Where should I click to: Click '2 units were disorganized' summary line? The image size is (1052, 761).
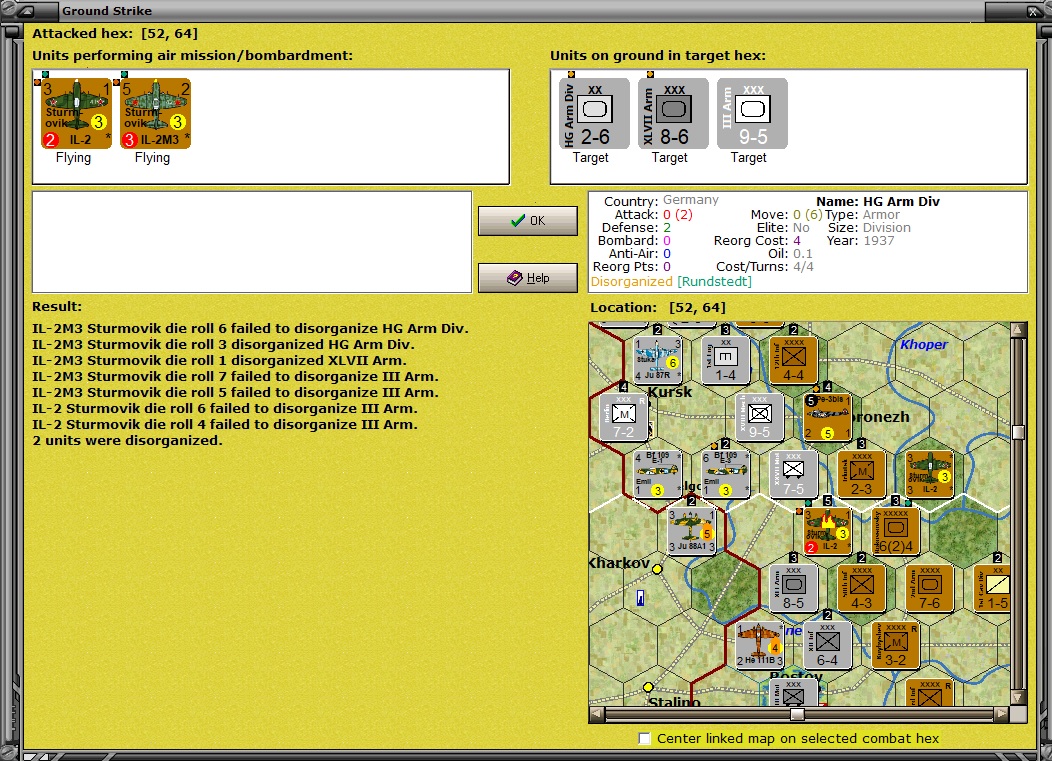127,441
